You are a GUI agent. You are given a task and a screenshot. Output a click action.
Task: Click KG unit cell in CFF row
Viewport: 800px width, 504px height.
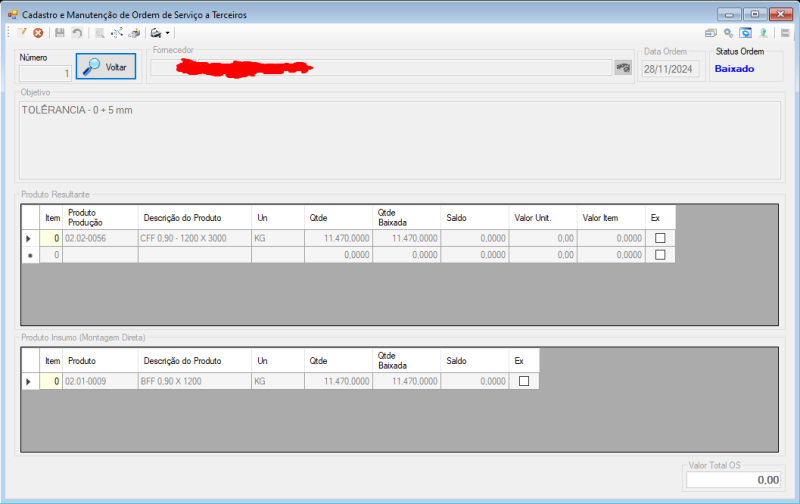pyautogui.click(x=278, y=238)
